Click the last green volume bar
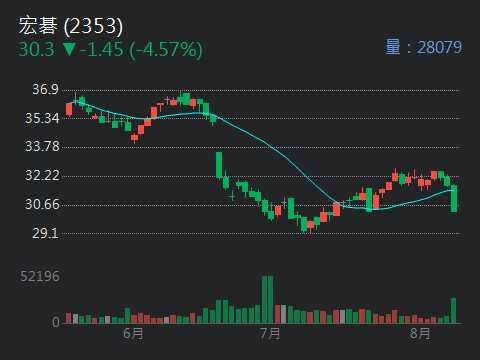The image size is (480, 360). pyautogui.click(x=453, y=310)
